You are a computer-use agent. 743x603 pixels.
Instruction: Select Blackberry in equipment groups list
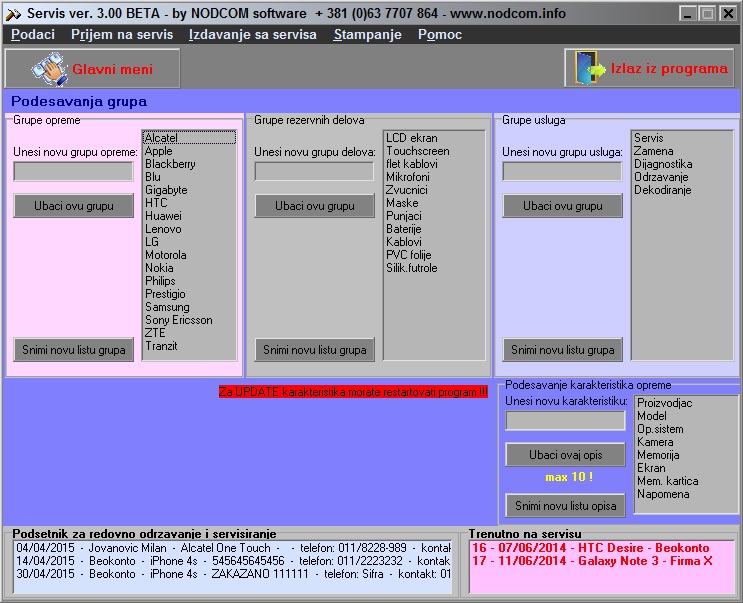189,164
